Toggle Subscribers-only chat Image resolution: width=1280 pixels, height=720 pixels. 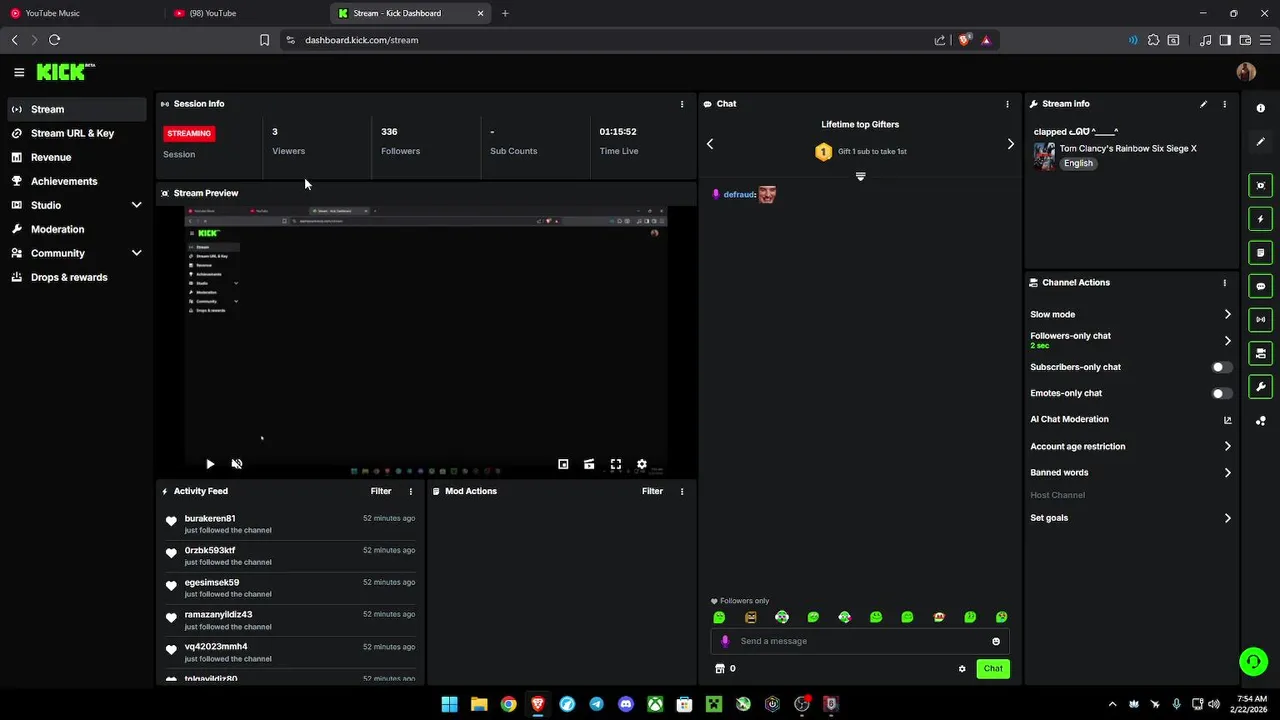coord(1222,367)
